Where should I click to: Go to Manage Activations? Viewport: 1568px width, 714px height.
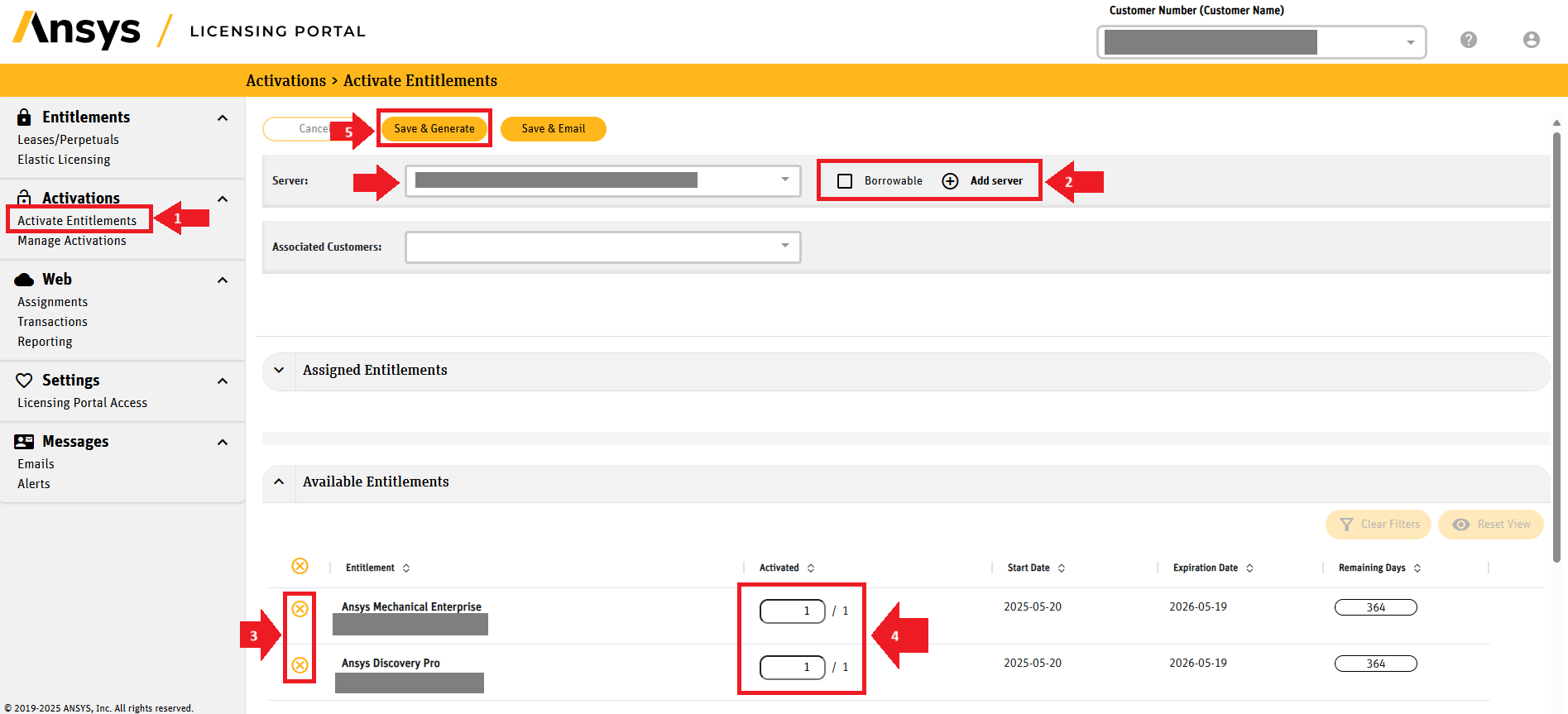coord(72,241)
